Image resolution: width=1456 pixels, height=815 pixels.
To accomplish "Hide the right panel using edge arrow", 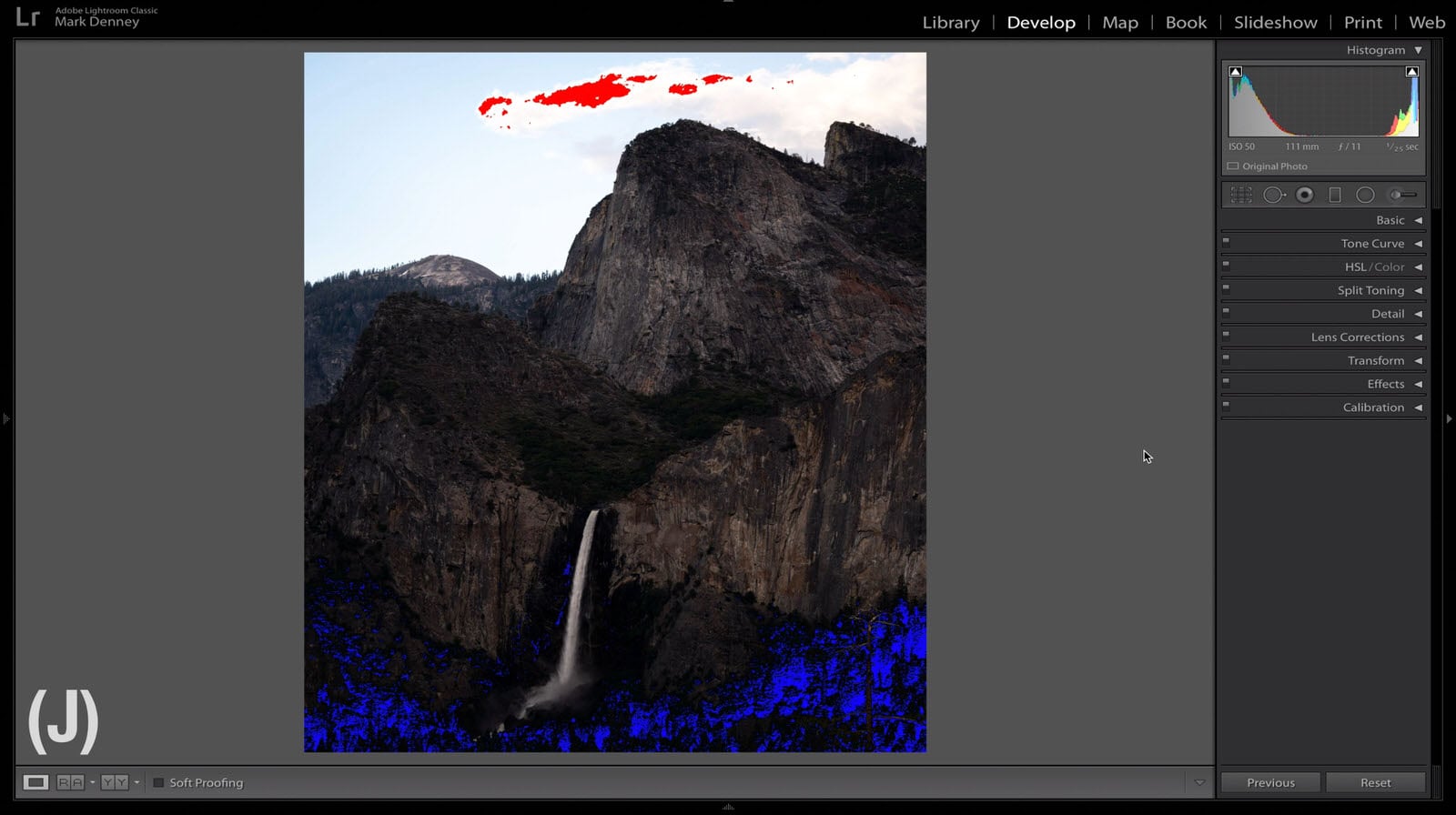I will 1450,418.
